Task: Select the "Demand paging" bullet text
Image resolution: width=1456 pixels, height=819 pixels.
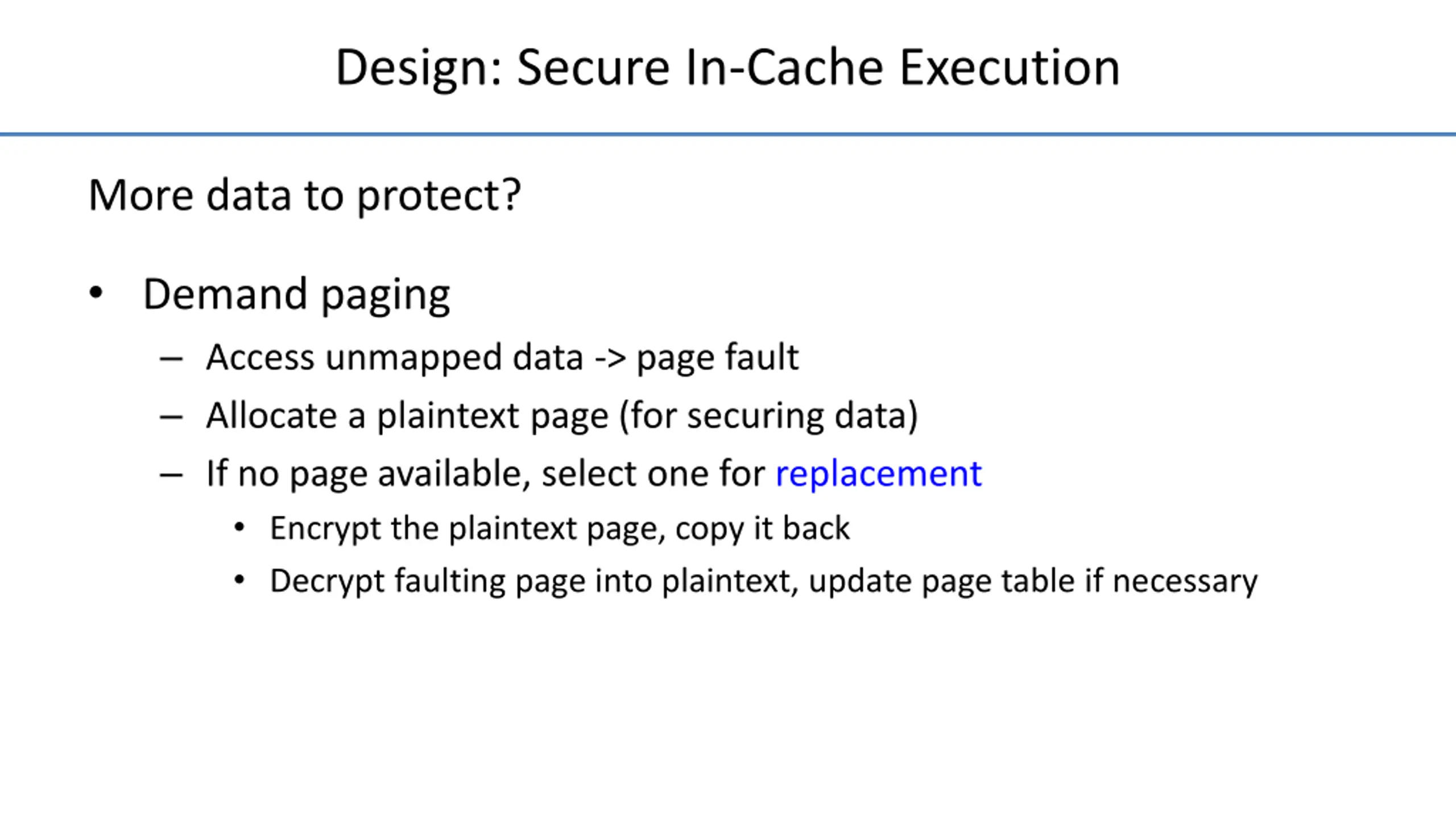Action: coord(296,294)
